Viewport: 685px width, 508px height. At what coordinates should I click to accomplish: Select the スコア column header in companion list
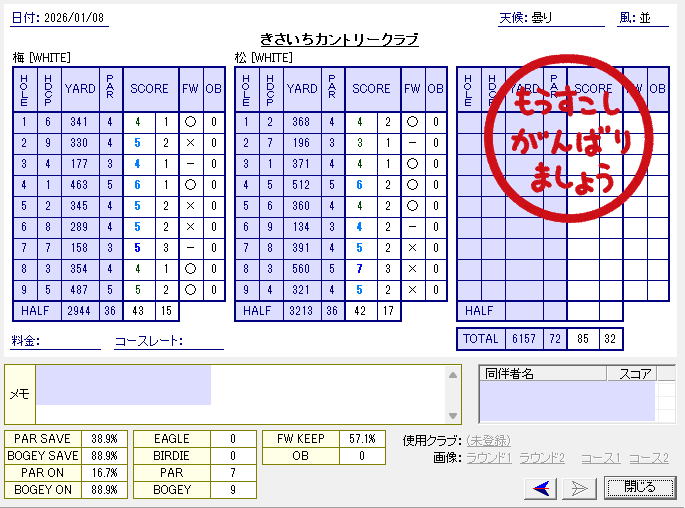pos(635,374)
